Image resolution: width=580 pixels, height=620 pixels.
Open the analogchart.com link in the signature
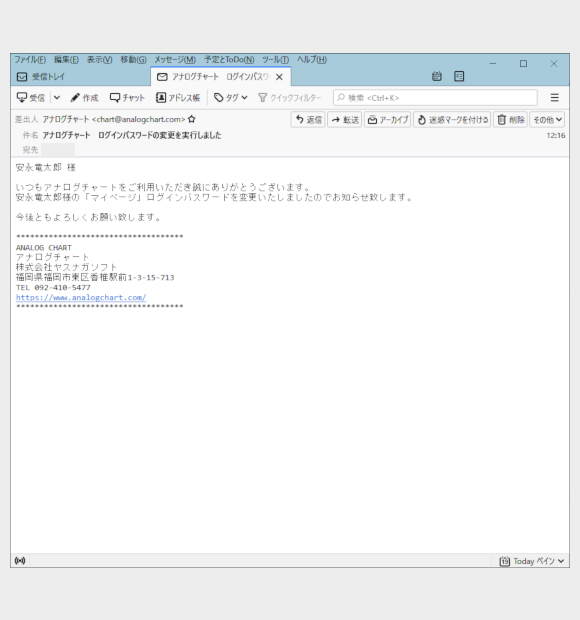(x=81, y=297)
